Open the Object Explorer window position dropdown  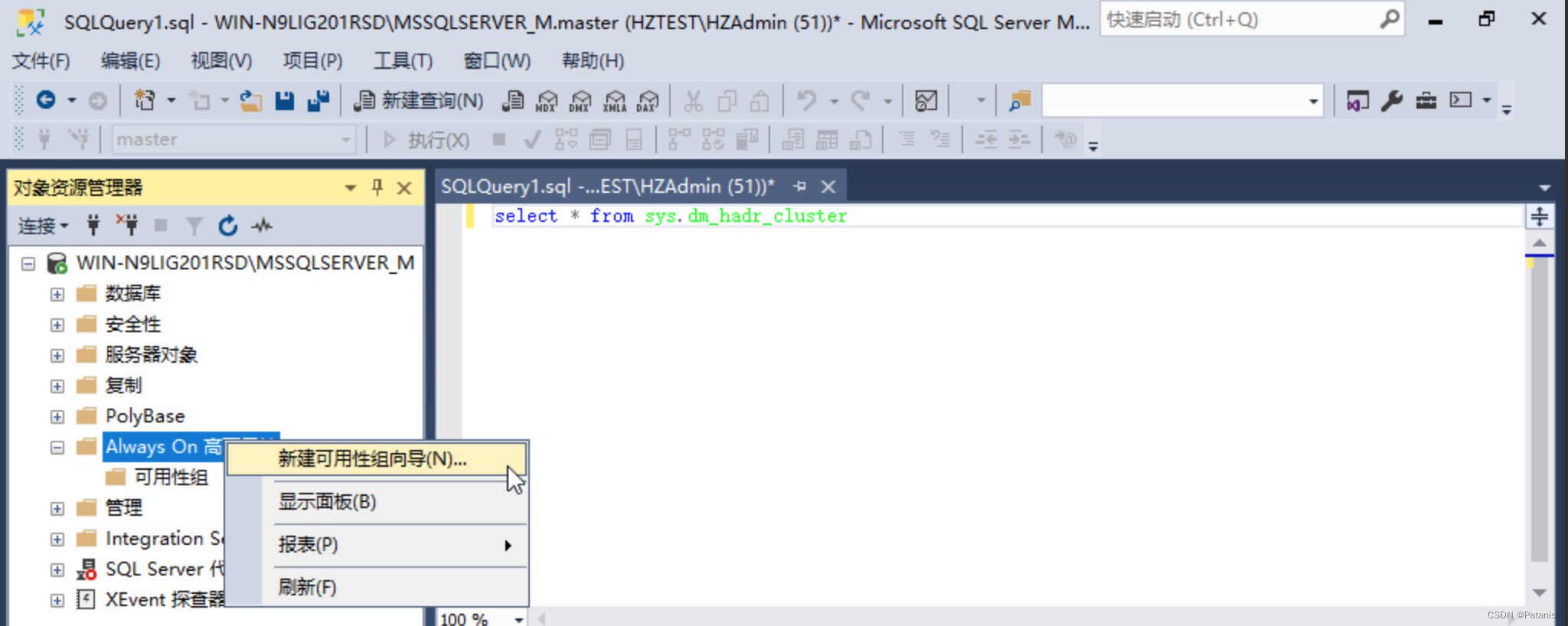351,188
